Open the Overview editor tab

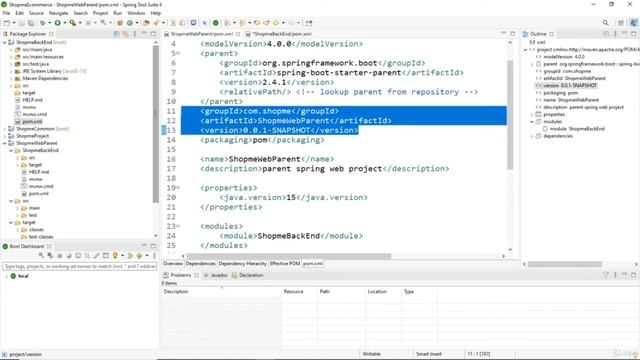coord(173,264)
